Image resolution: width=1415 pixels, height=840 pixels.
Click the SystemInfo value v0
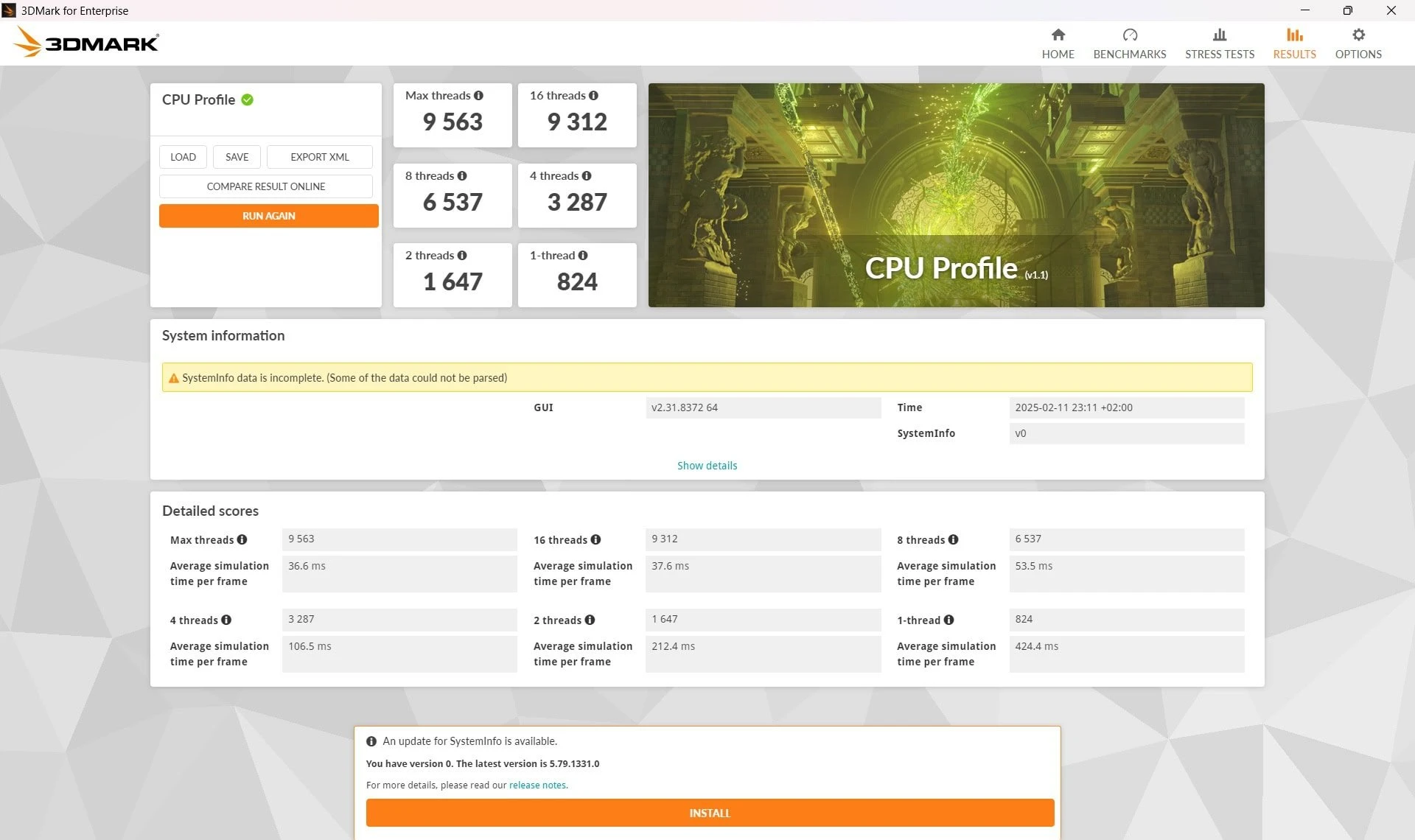[x=1127, y=433]
